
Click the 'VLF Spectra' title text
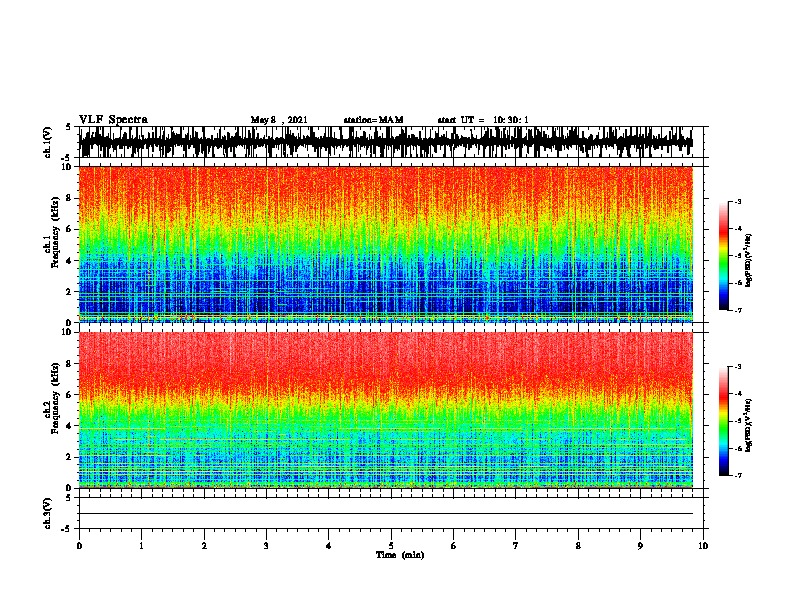click(x=113, y=120)
